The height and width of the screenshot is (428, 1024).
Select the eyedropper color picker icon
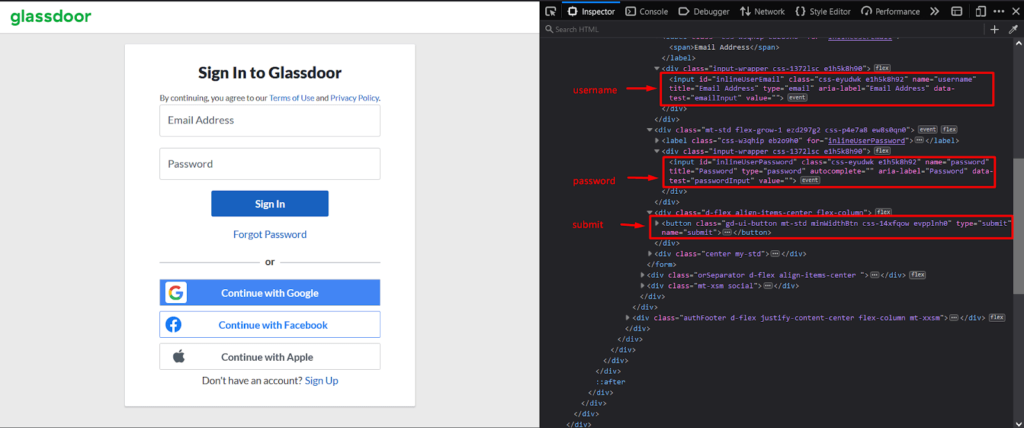point(1013,30)
